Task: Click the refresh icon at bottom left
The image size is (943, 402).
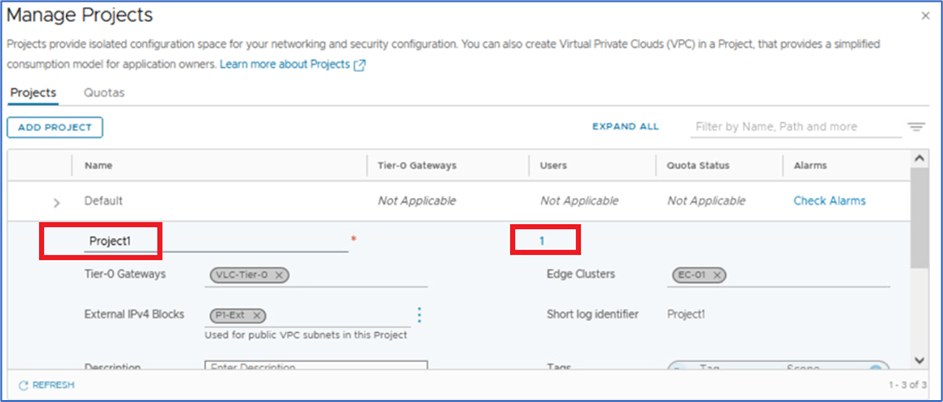Action: pyautogui.click(x=22, y=385)
